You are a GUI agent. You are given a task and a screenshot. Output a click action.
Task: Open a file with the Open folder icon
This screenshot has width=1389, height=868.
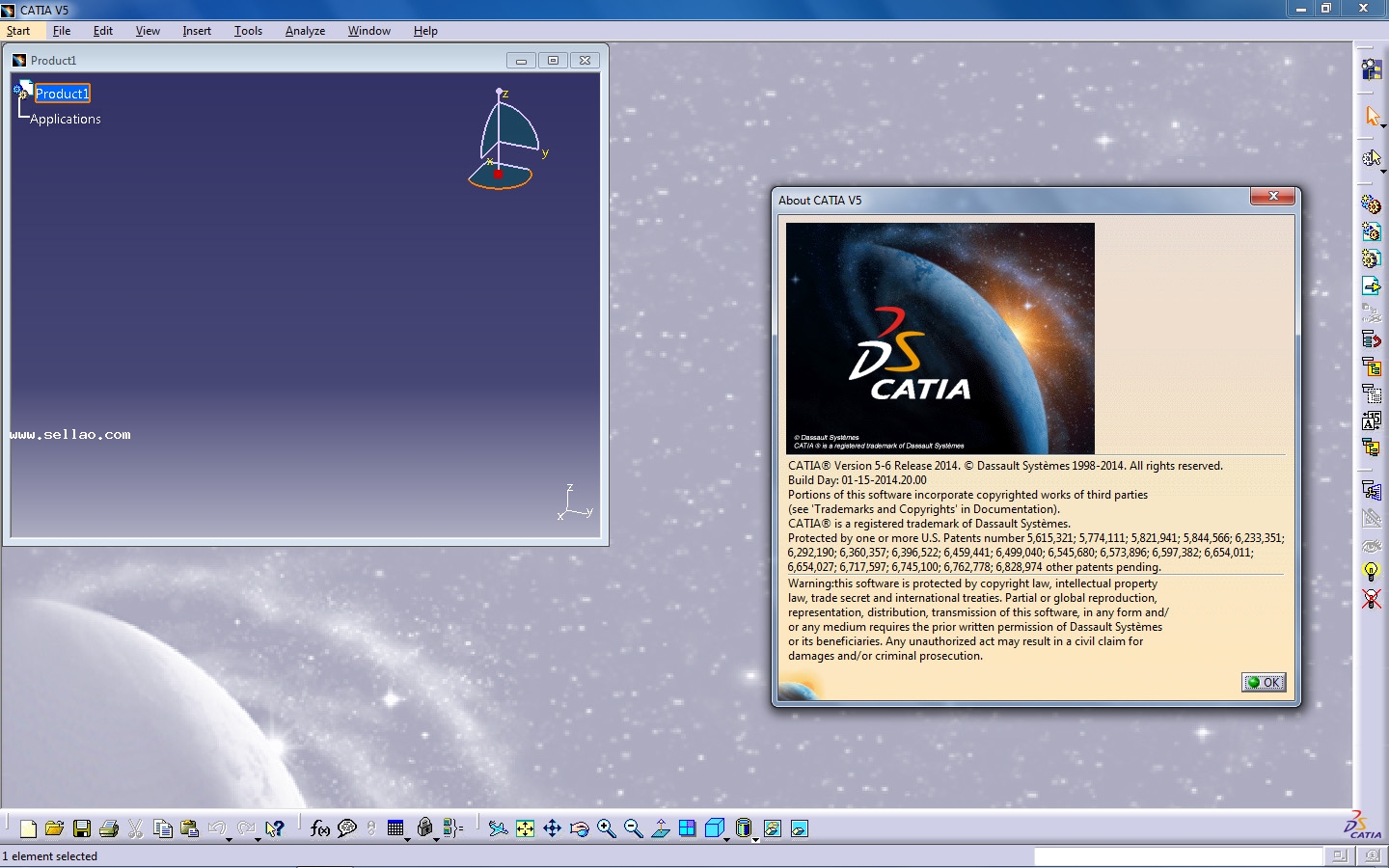(x=55, y=828)
